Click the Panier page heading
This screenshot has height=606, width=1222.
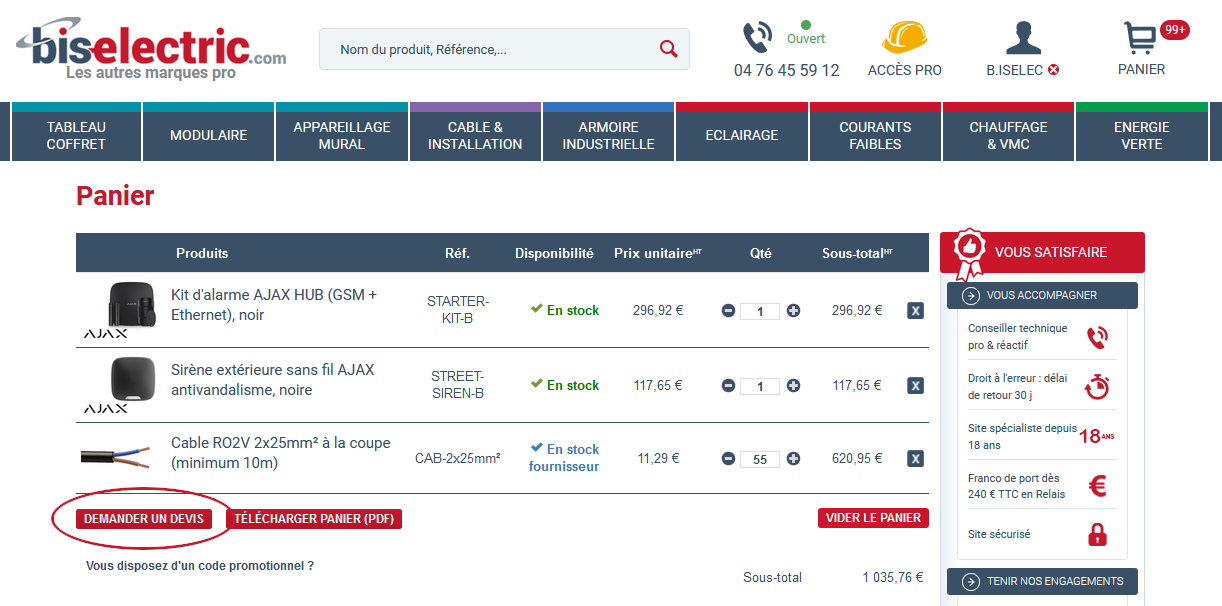[x=115, y=196]
